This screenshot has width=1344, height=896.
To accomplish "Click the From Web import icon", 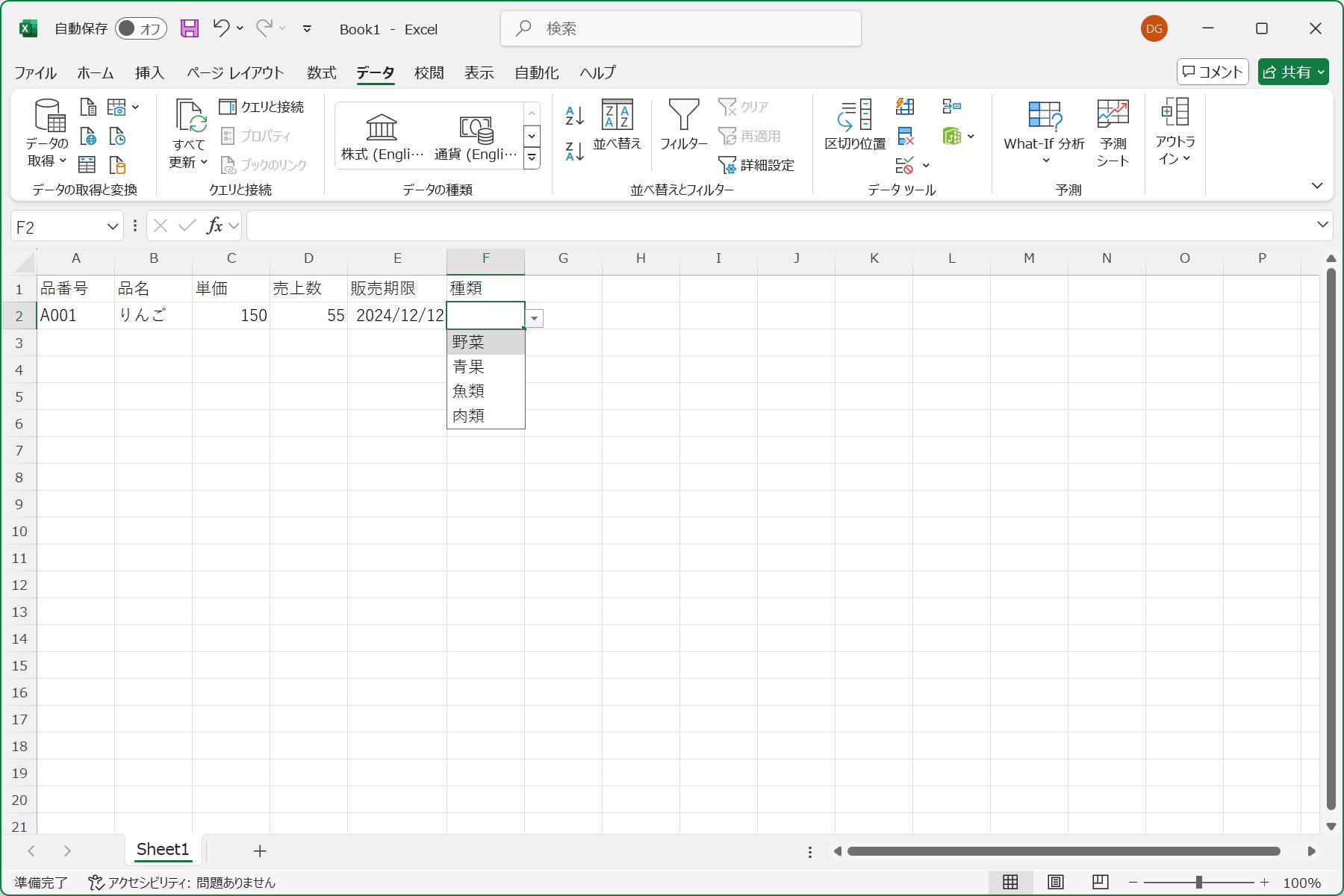I will click(x=88, y=137).
